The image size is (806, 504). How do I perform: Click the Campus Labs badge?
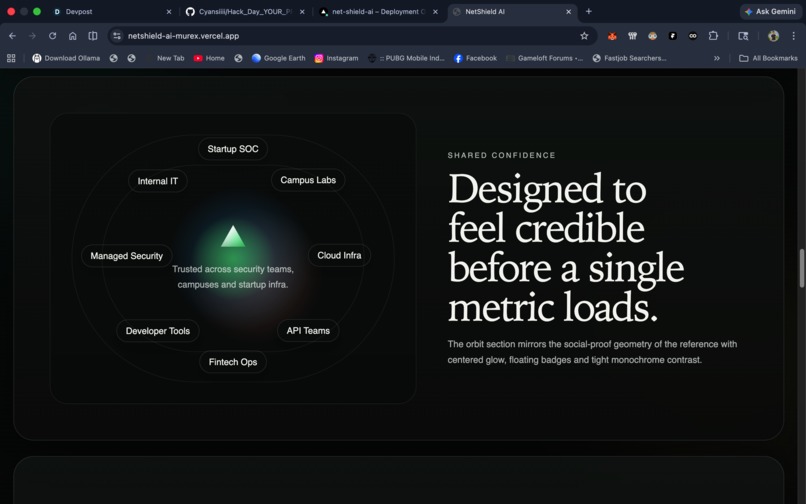[x=308, y=180]
